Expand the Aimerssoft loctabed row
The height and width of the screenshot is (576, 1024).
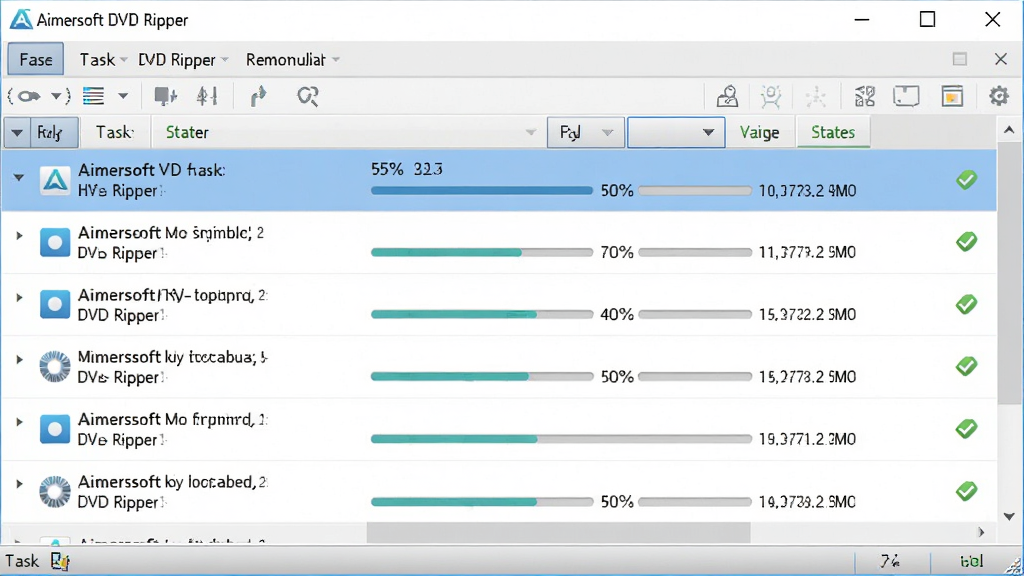pos(19,484)
